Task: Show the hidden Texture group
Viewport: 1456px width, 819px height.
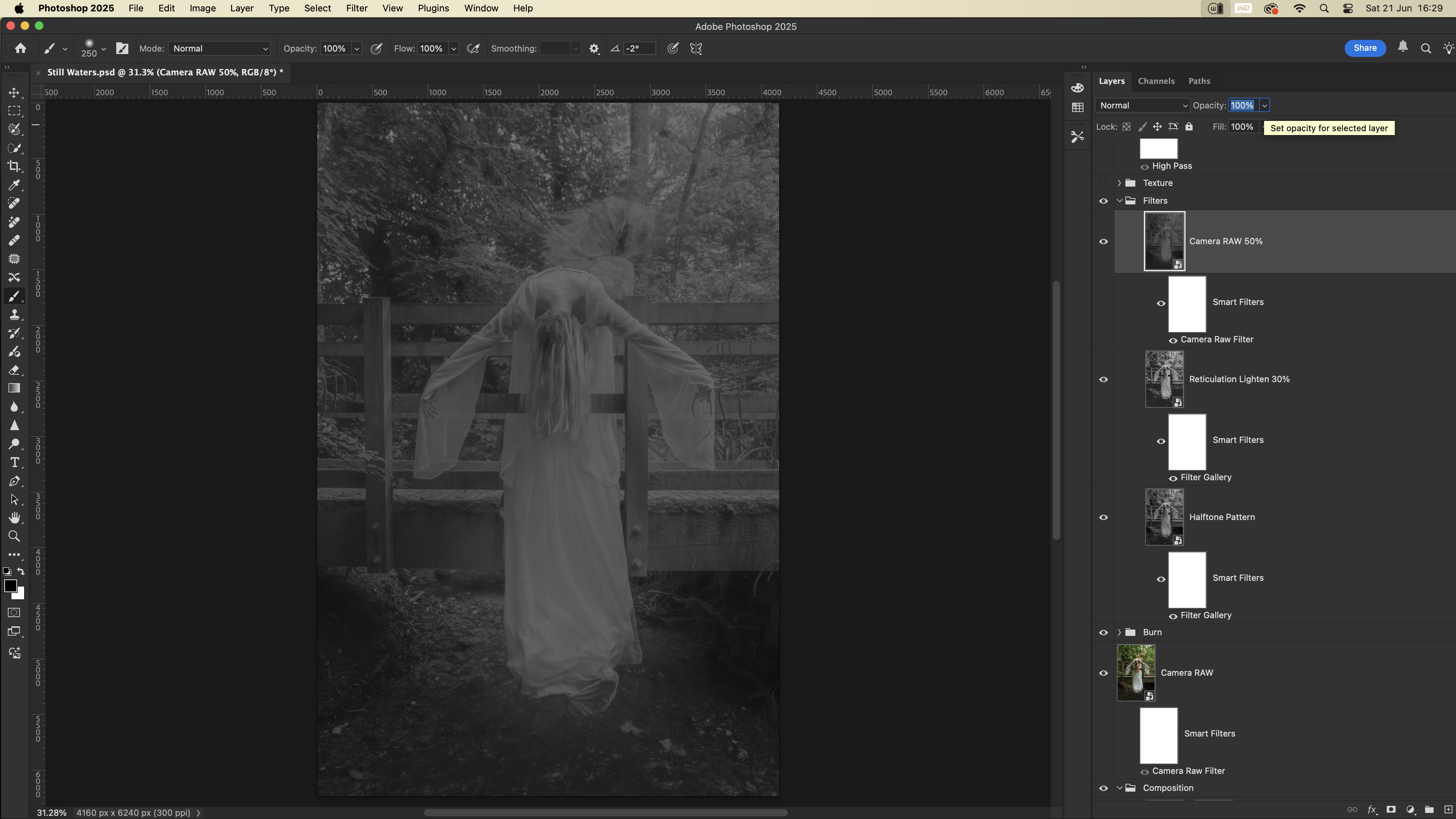Action: tap(1103, 183)
